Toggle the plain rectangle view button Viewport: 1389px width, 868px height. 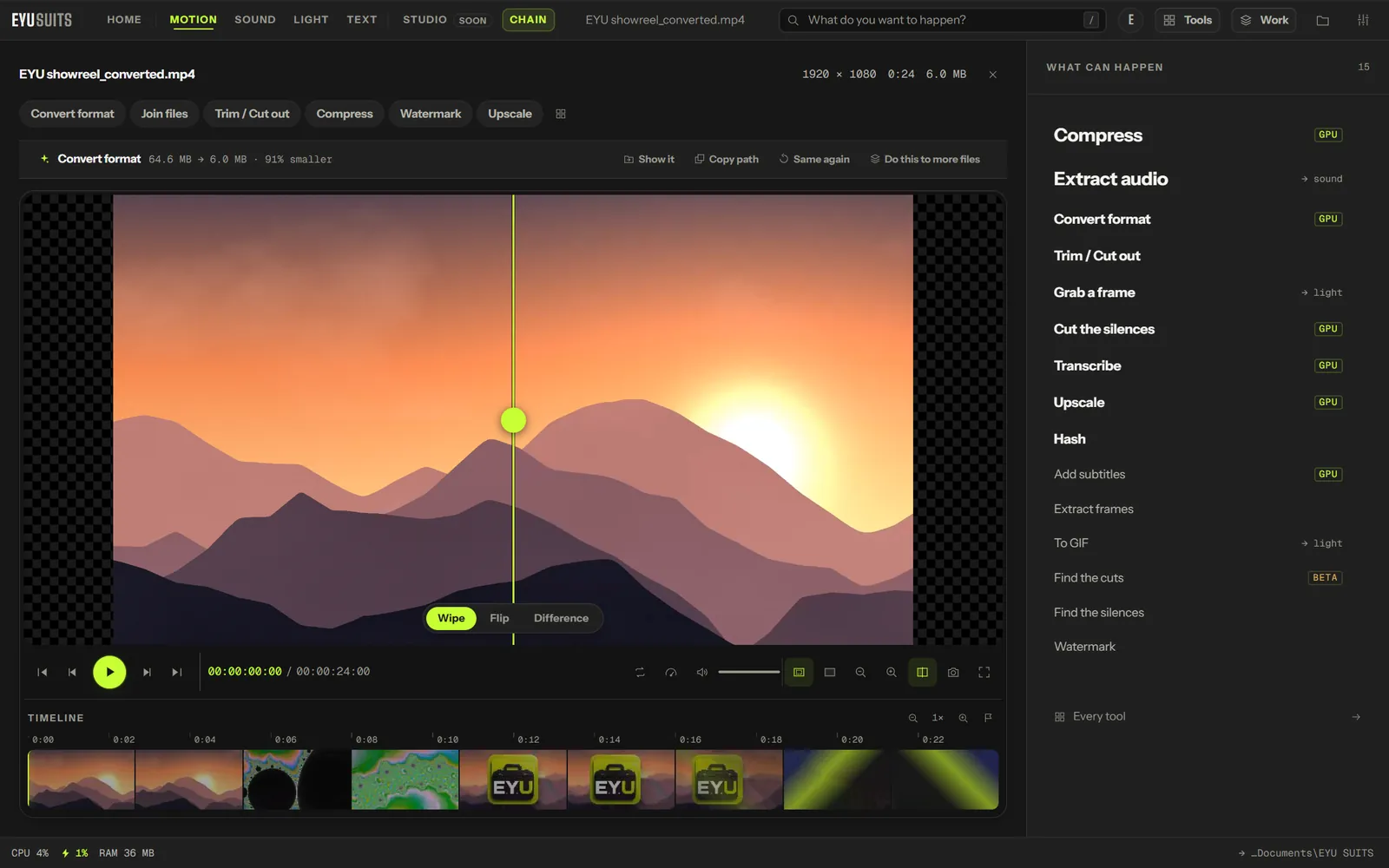pos(830,673)
